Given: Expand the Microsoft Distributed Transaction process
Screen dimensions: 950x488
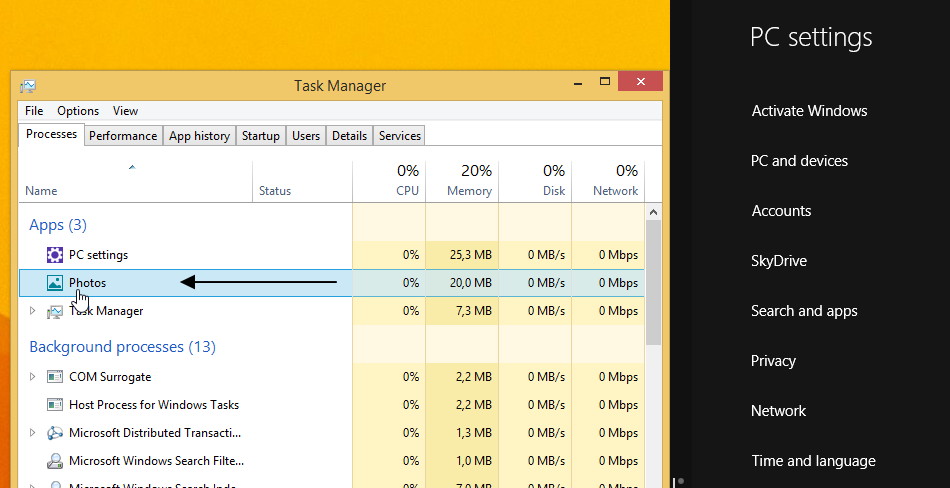Looking at the screenshot, I should pyautogui.click(x=33, y=433).
